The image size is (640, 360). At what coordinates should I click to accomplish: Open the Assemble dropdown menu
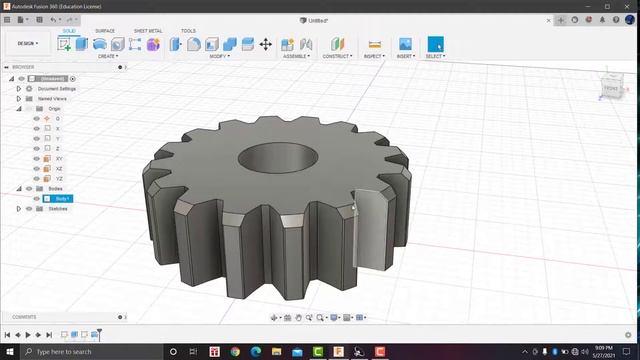click(296, 56)
